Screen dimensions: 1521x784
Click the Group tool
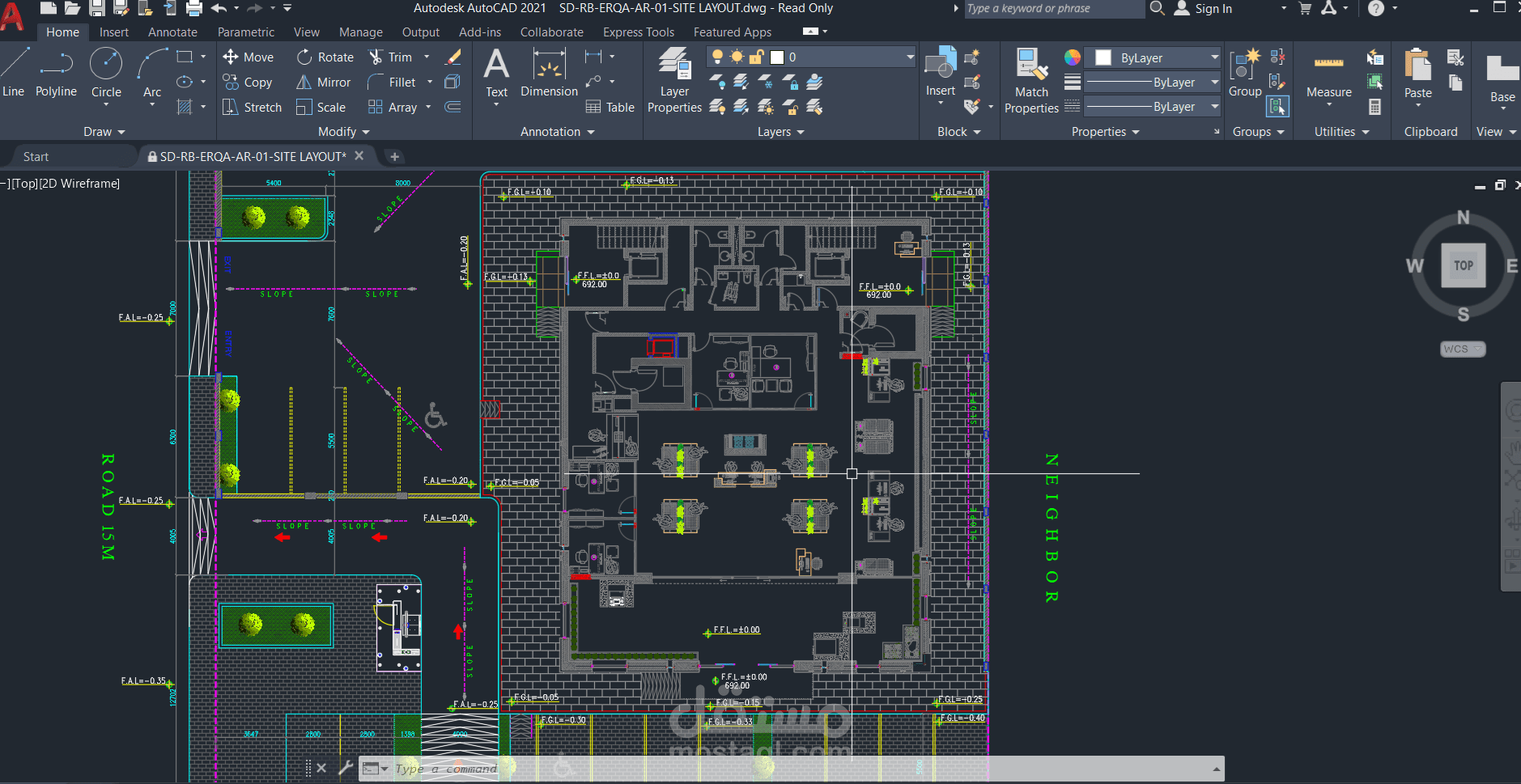tap(1245, 73)
